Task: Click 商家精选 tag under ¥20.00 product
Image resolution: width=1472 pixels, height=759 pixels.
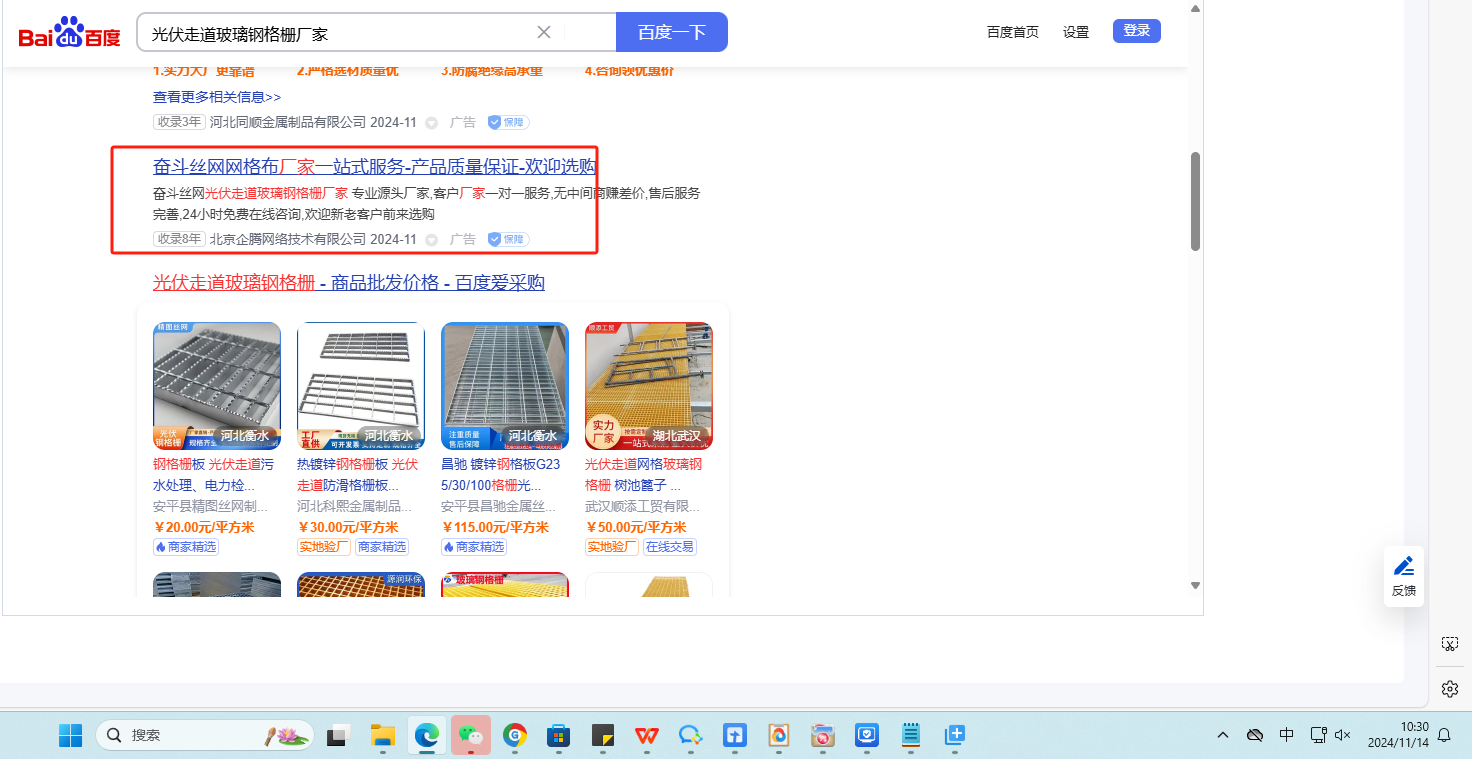Action: pyautogui.click(x=186, y=547)
